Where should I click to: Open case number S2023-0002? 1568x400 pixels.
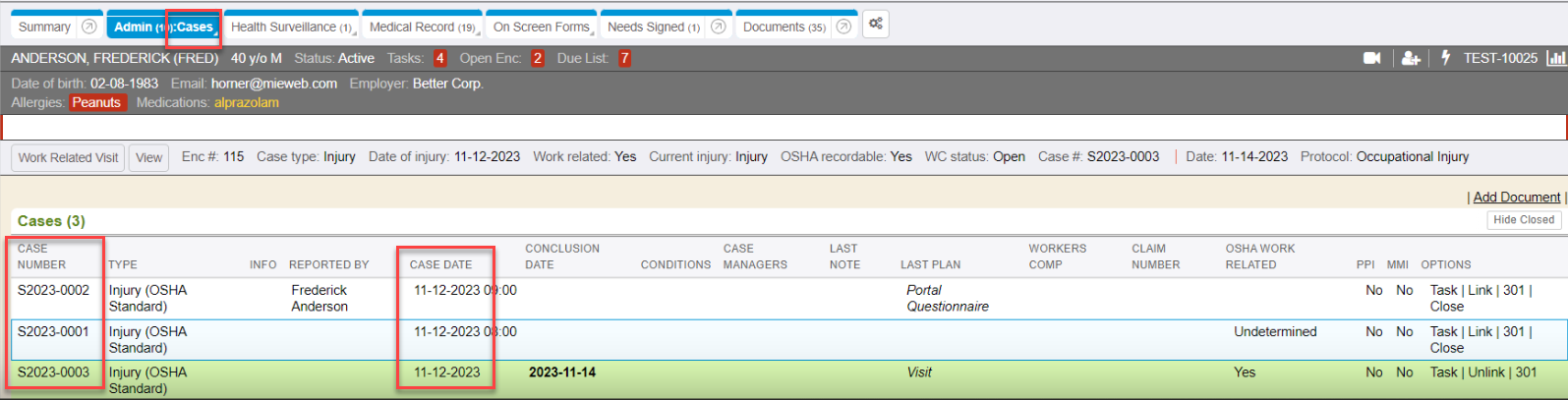pos(53,290)
